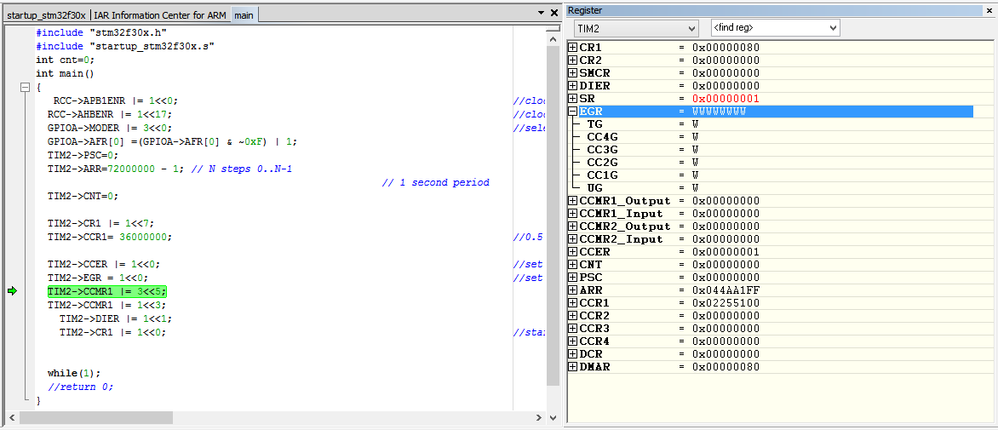Expand the CCMR1_Input register
Image resolution: width=998 pixels, height=430 pixels.
click(x=573, y=214)
